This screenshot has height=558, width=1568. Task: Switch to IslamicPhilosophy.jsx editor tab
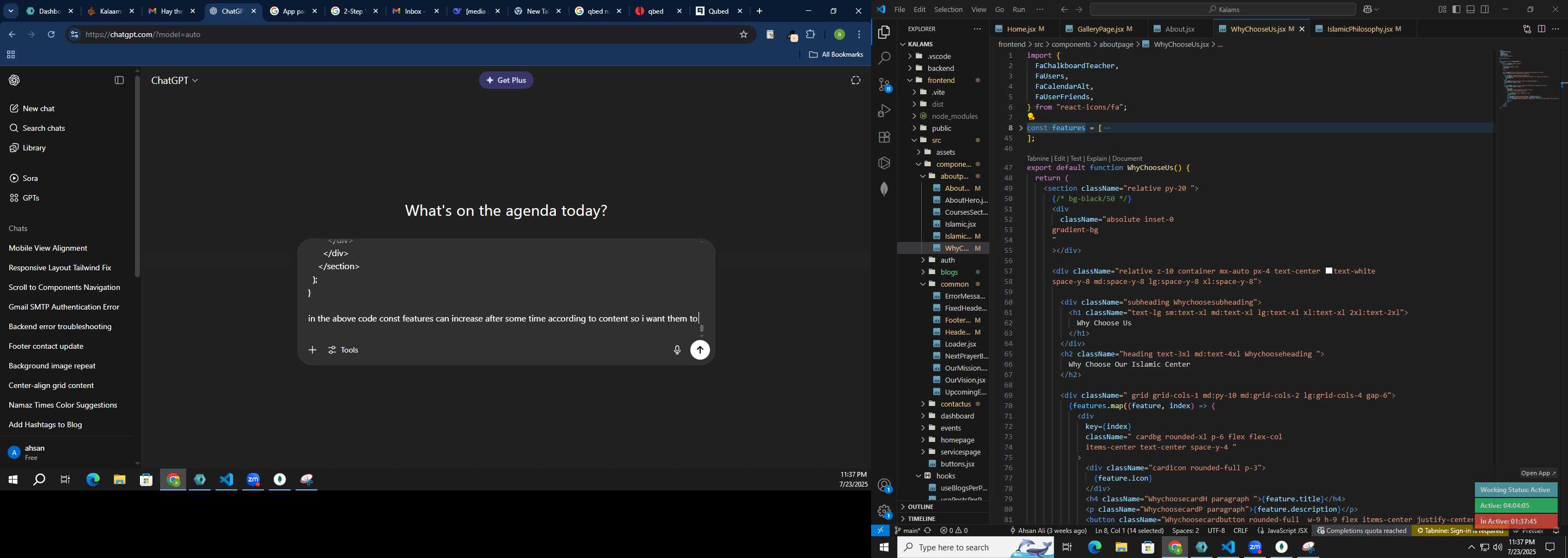pyautogui.click(x=1362, y=29)
